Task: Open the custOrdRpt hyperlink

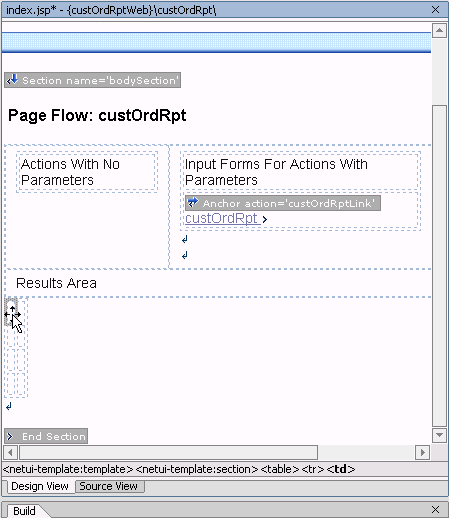Action: coord(222,219)
